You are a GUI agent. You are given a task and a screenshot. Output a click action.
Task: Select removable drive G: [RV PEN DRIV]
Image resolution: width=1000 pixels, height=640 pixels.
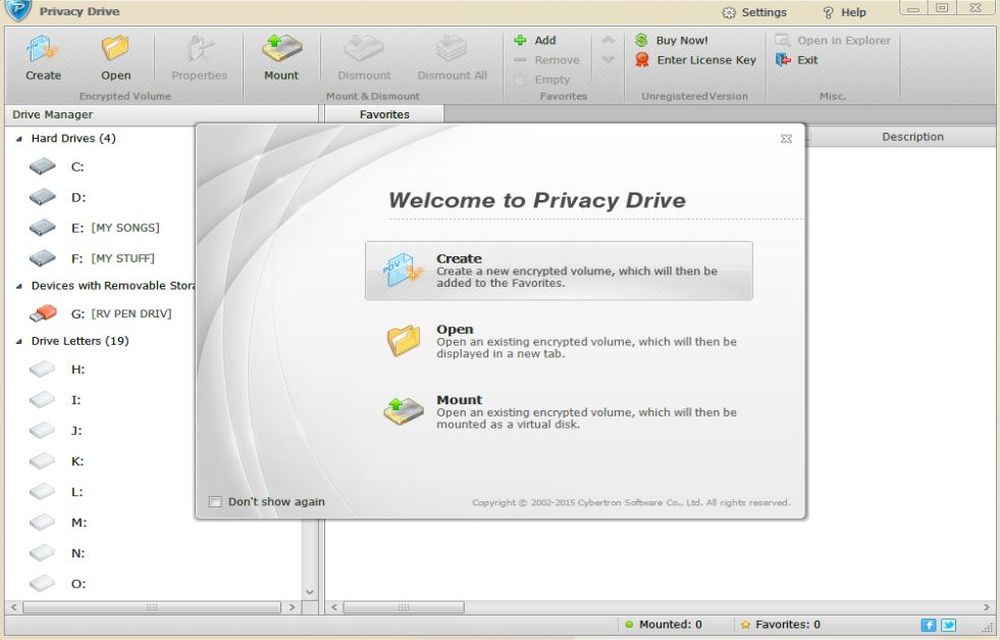(100, 314)
